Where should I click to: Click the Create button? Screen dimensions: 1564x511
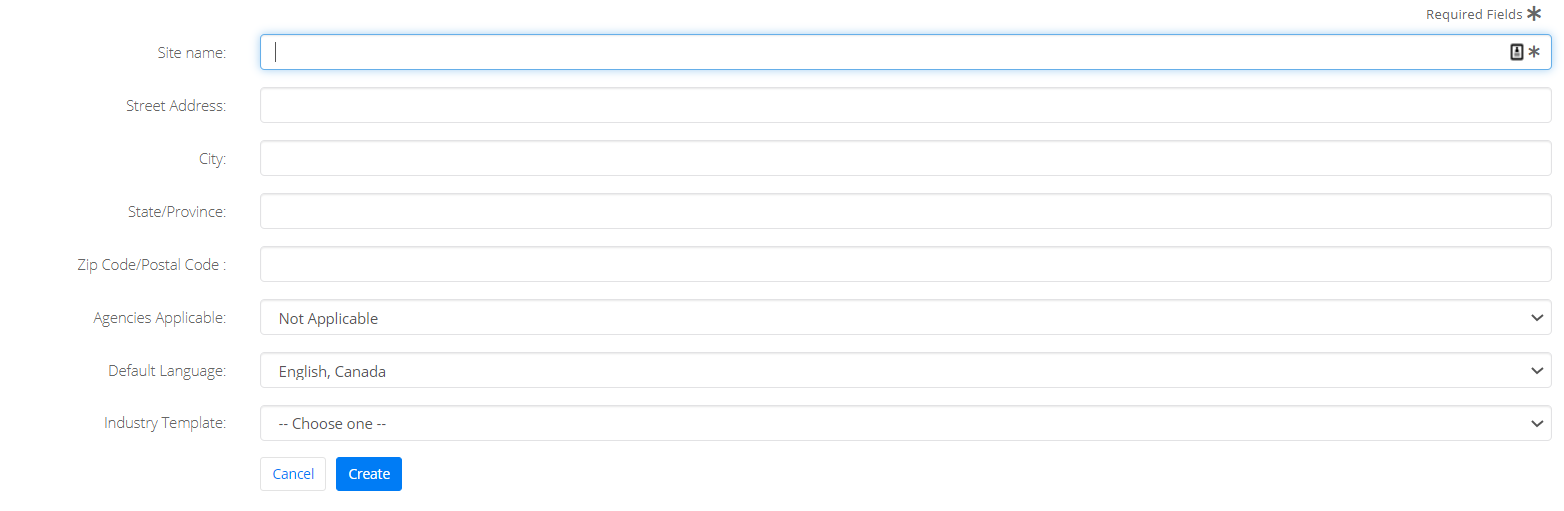pos(369,474)
